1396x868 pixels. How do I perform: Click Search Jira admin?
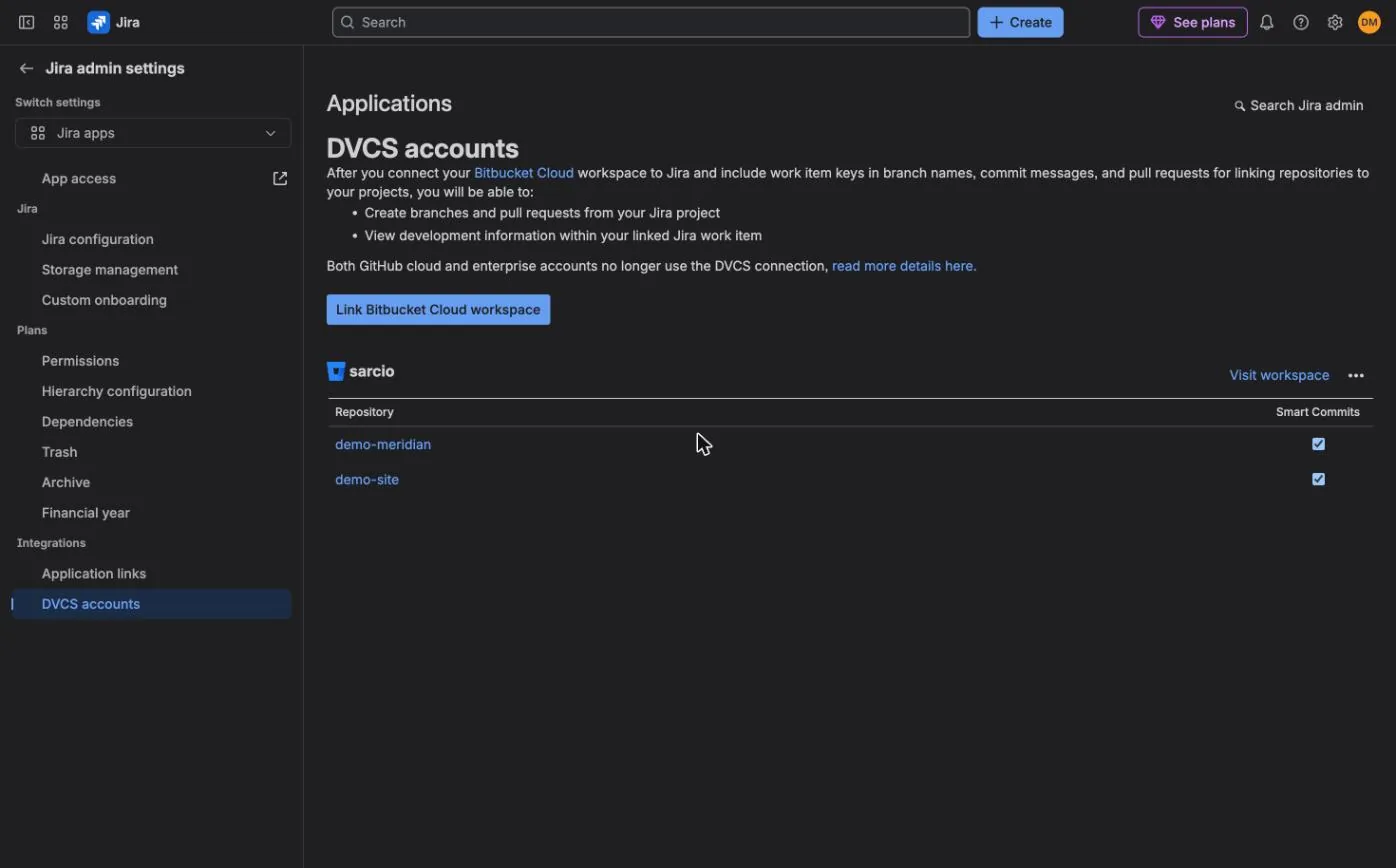tap(1299, 105)
